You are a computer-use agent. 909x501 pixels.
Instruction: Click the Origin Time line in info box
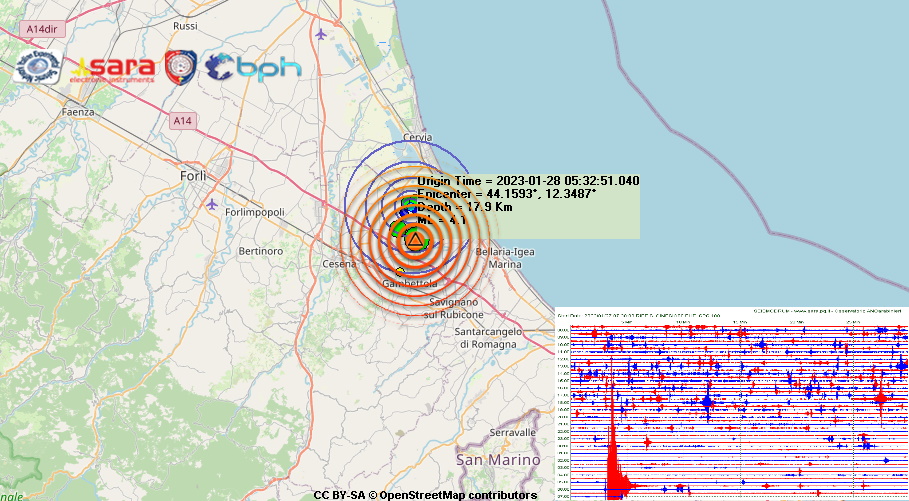527,180
